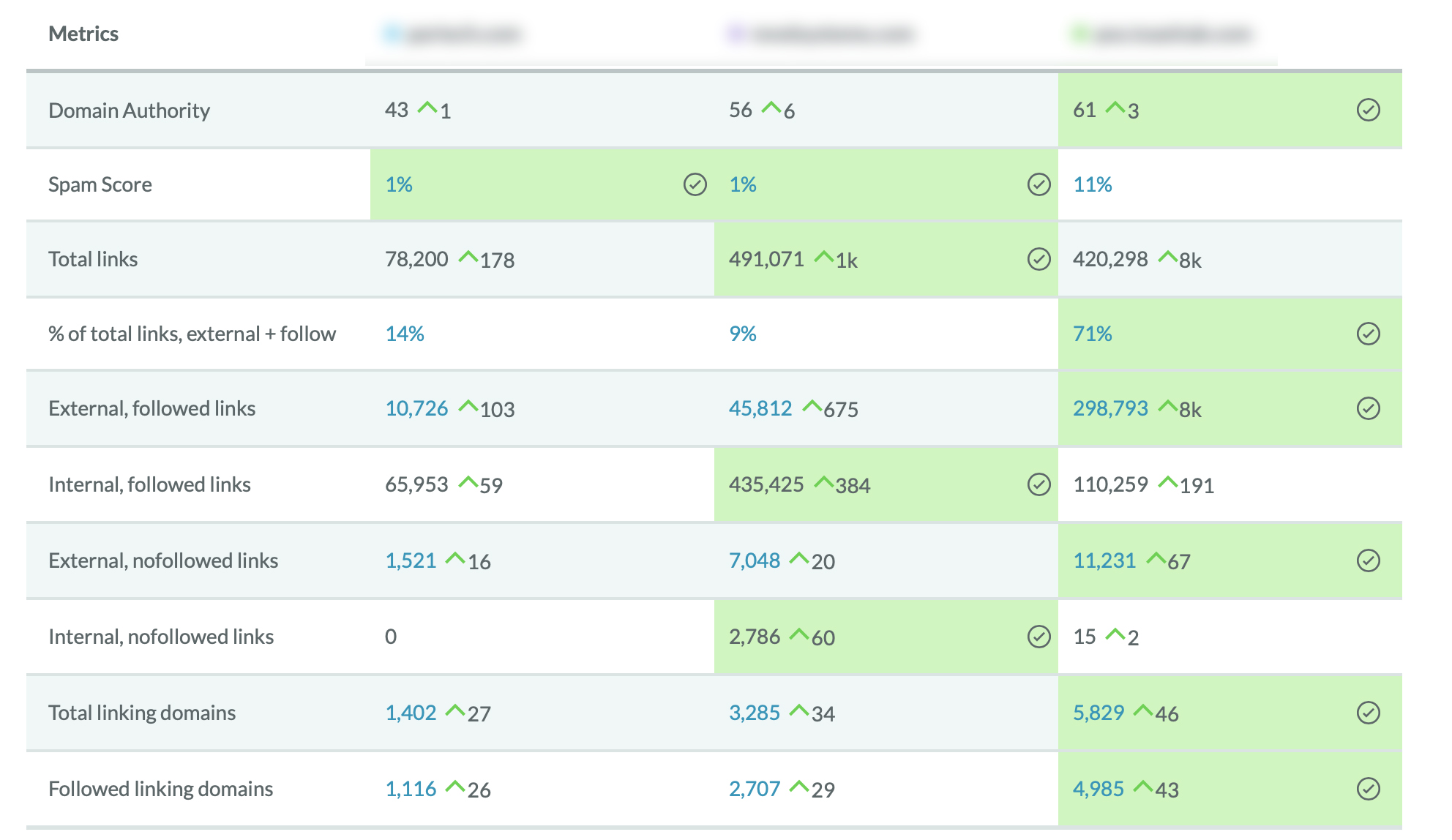Click checkmark icon in Total links row

coord(1039,259)
